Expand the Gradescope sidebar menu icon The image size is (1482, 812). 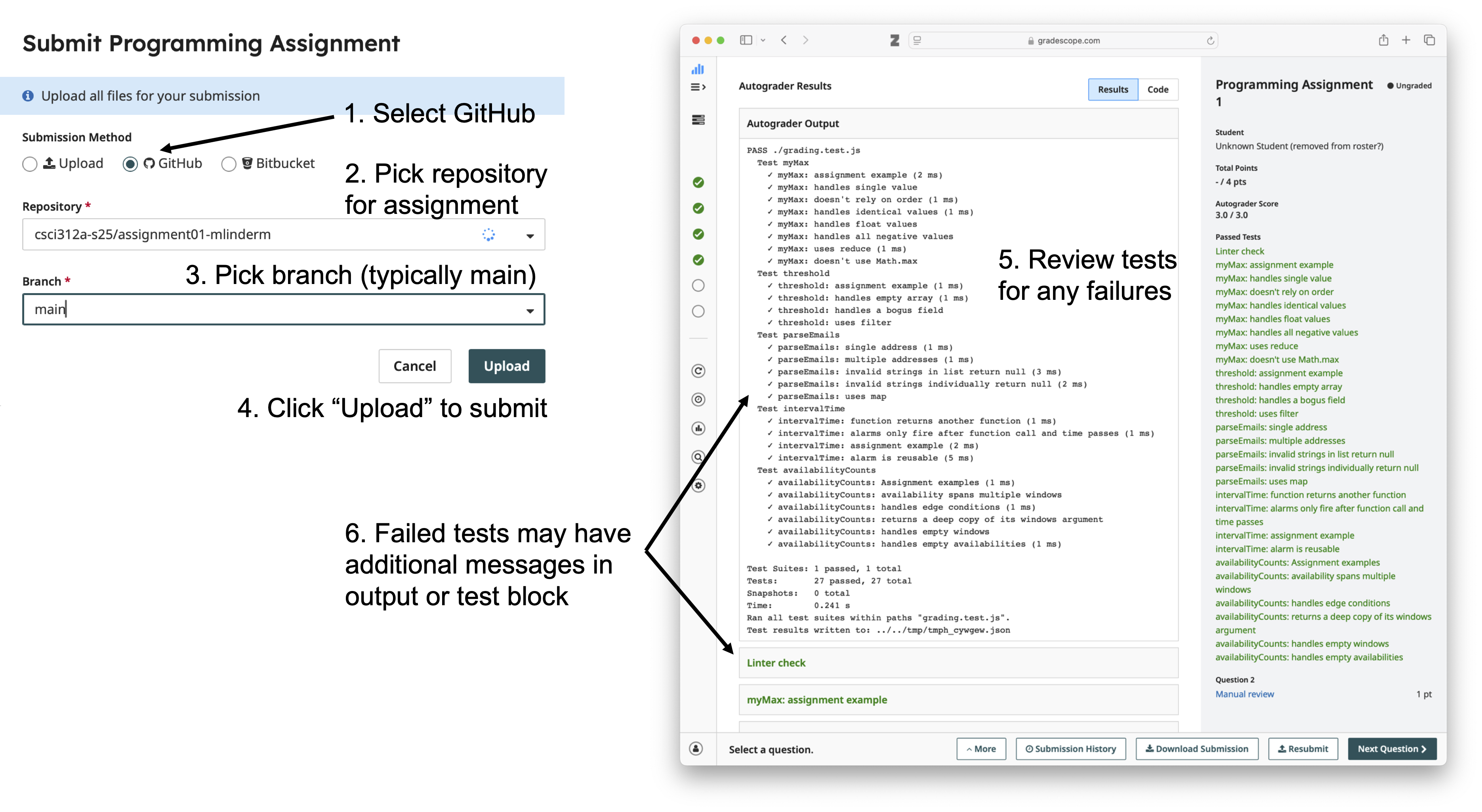click(x=698, y=87)
